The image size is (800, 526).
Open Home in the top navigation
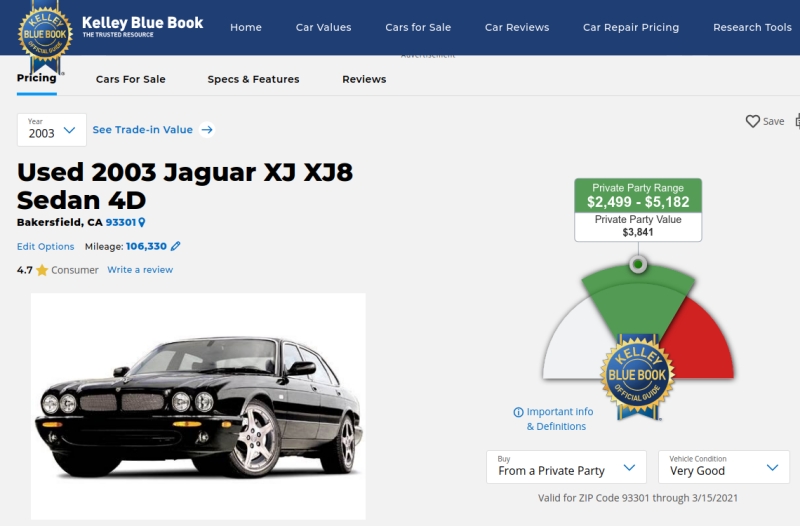pyautogui.click(x=246, y=28)
